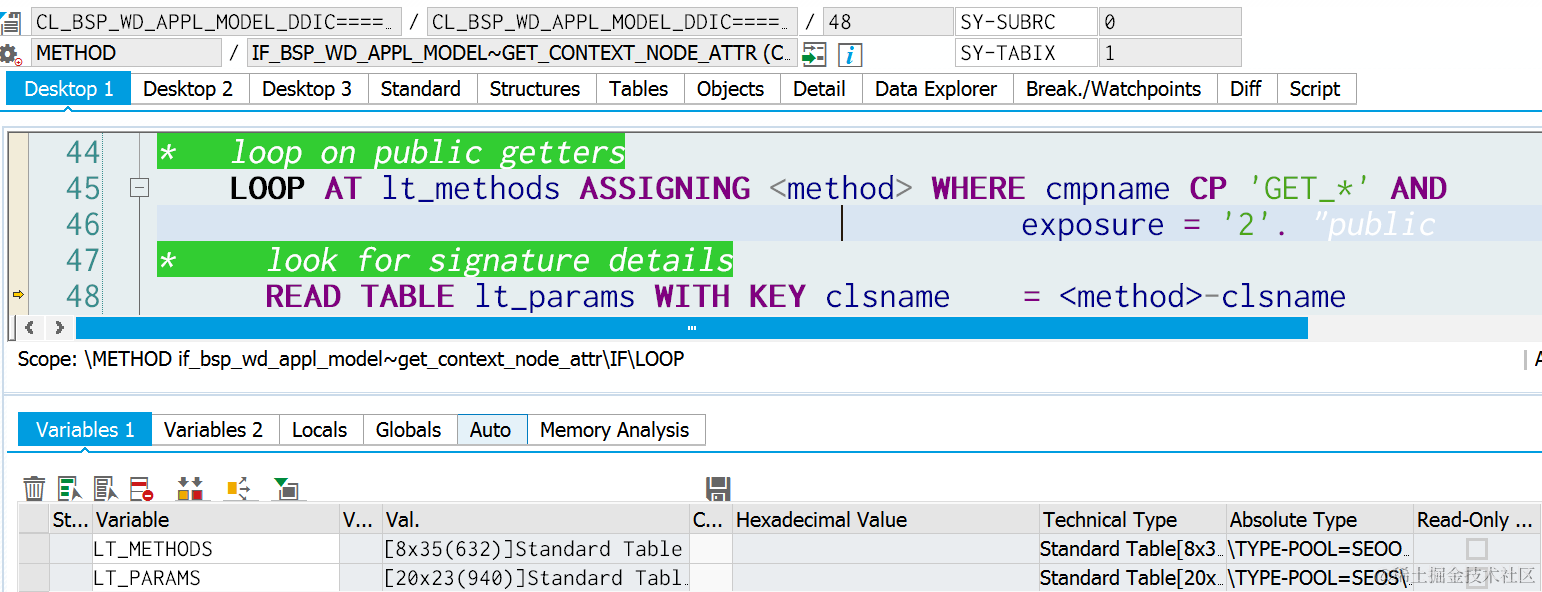1542x592 pixels.
Task: Open the Memory Analysis tab
Action: click(x=615, y=430)
